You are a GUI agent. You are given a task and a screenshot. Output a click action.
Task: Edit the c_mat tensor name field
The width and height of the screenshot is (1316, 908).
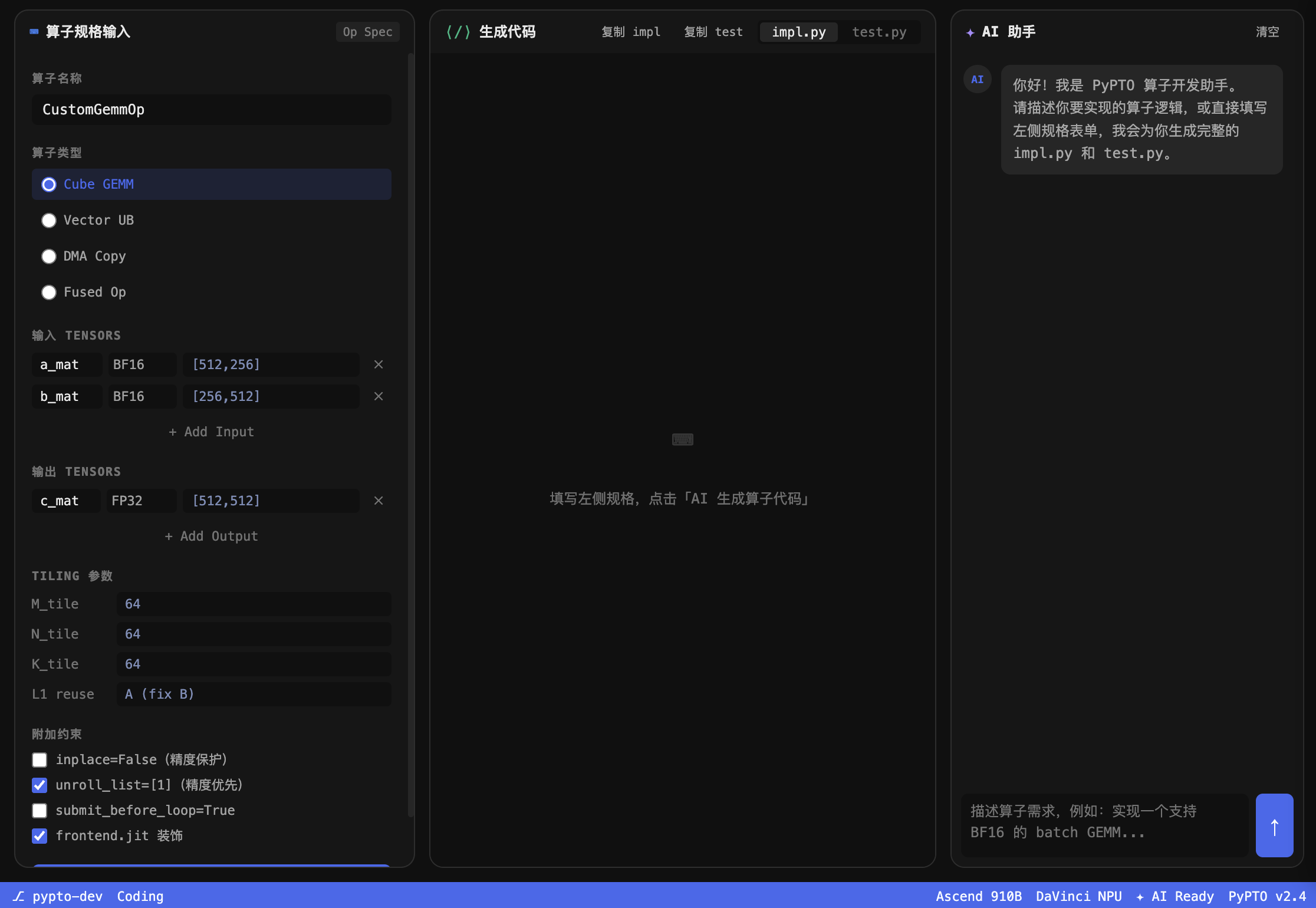[66, 501]
